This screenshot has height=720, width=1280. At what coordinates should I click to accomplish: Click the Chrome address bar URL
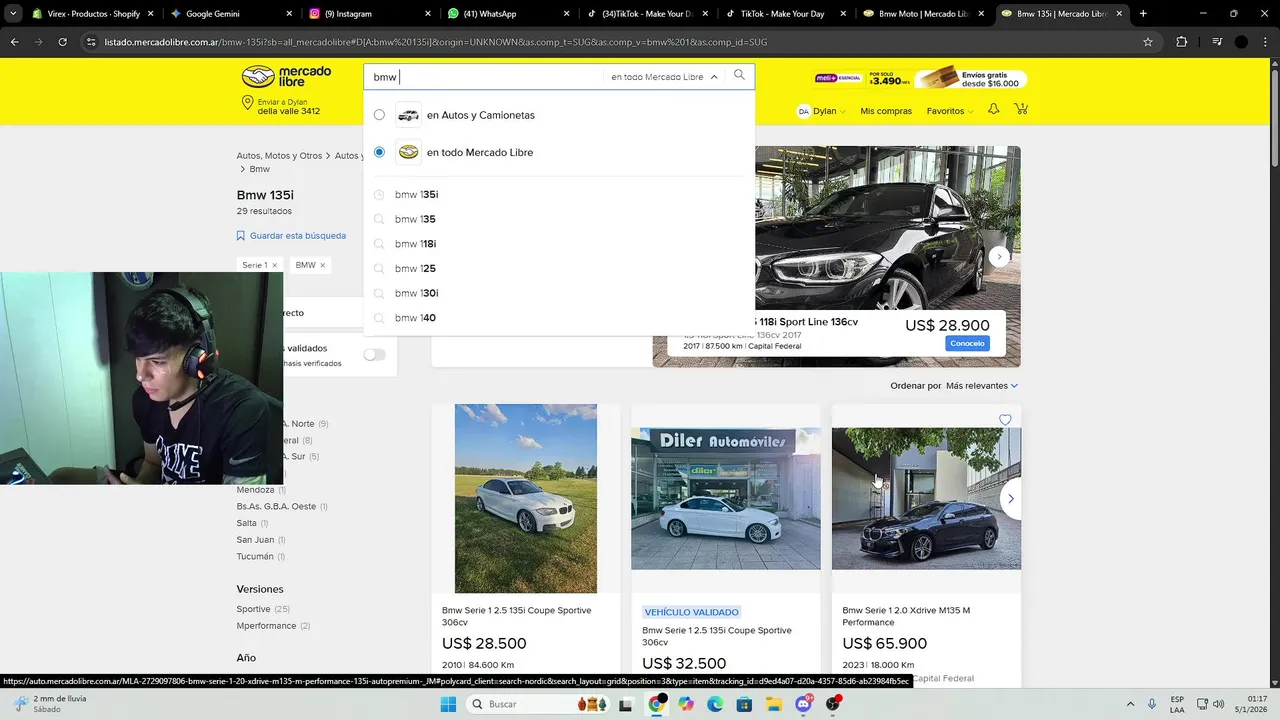435,42
